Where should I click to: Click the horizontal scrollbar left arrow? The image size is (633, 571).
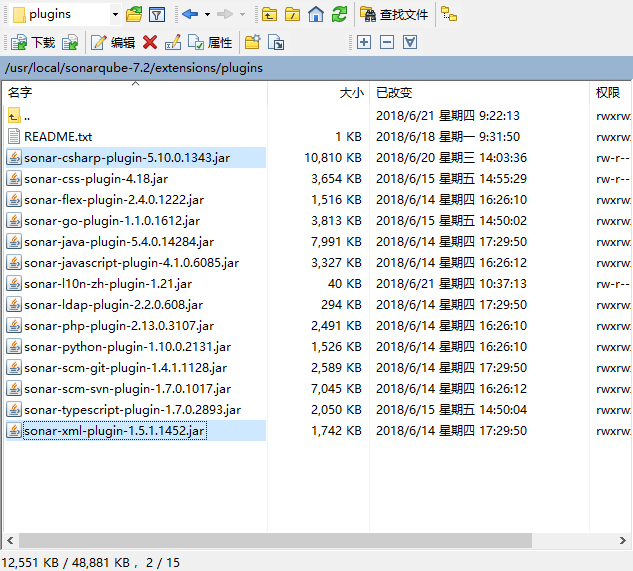10,540
